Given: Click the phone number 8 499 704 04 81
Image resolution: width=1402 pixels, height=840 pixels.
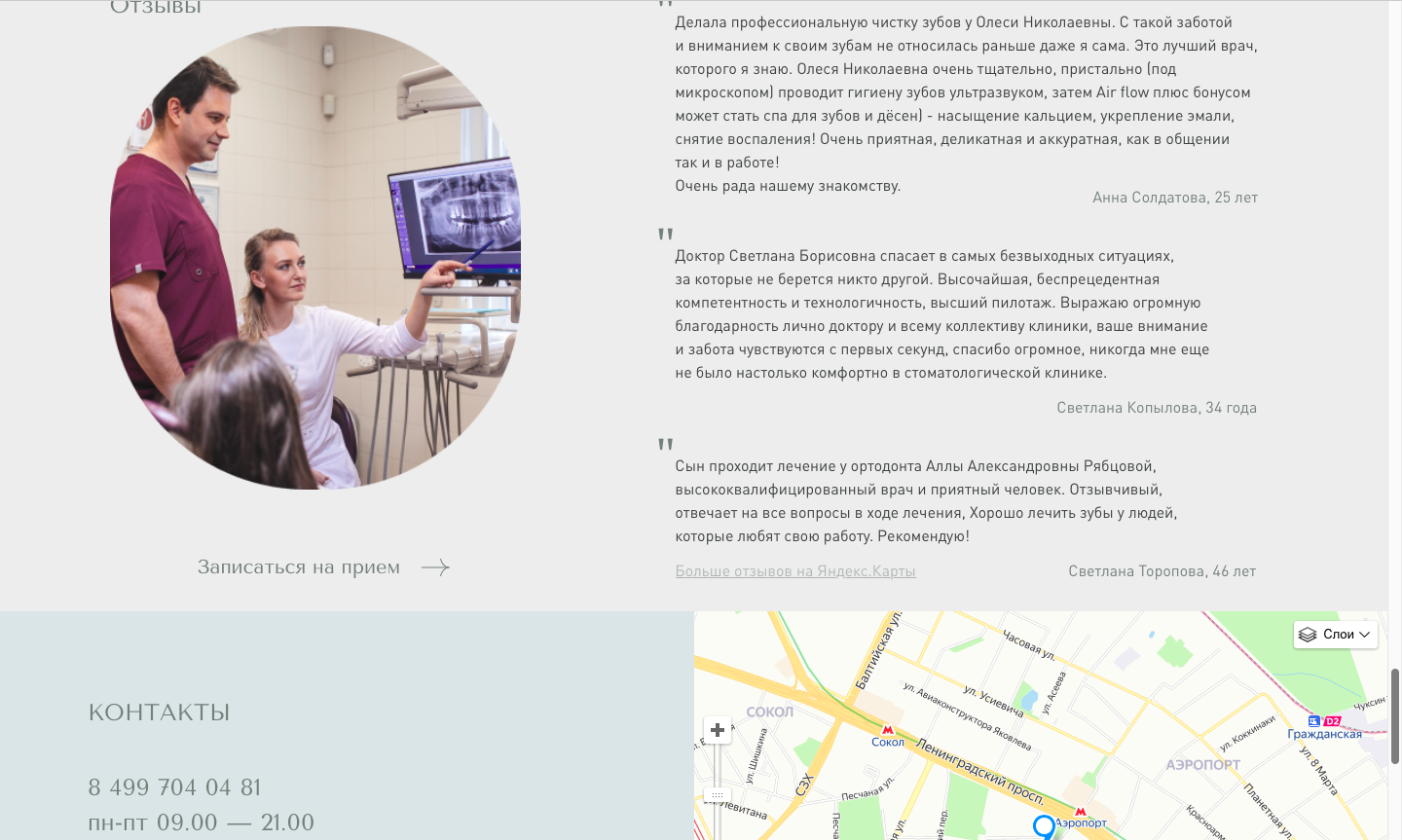Looking at the screenshot, I should (174, 787).
